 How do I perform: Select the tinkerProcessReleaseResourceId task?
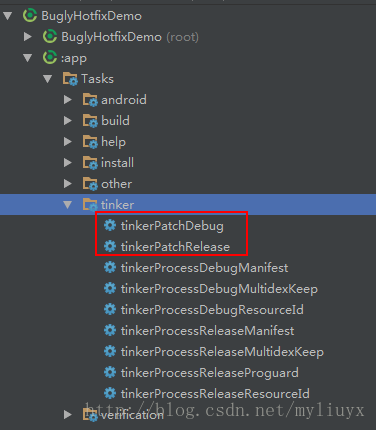pos(215,394)
